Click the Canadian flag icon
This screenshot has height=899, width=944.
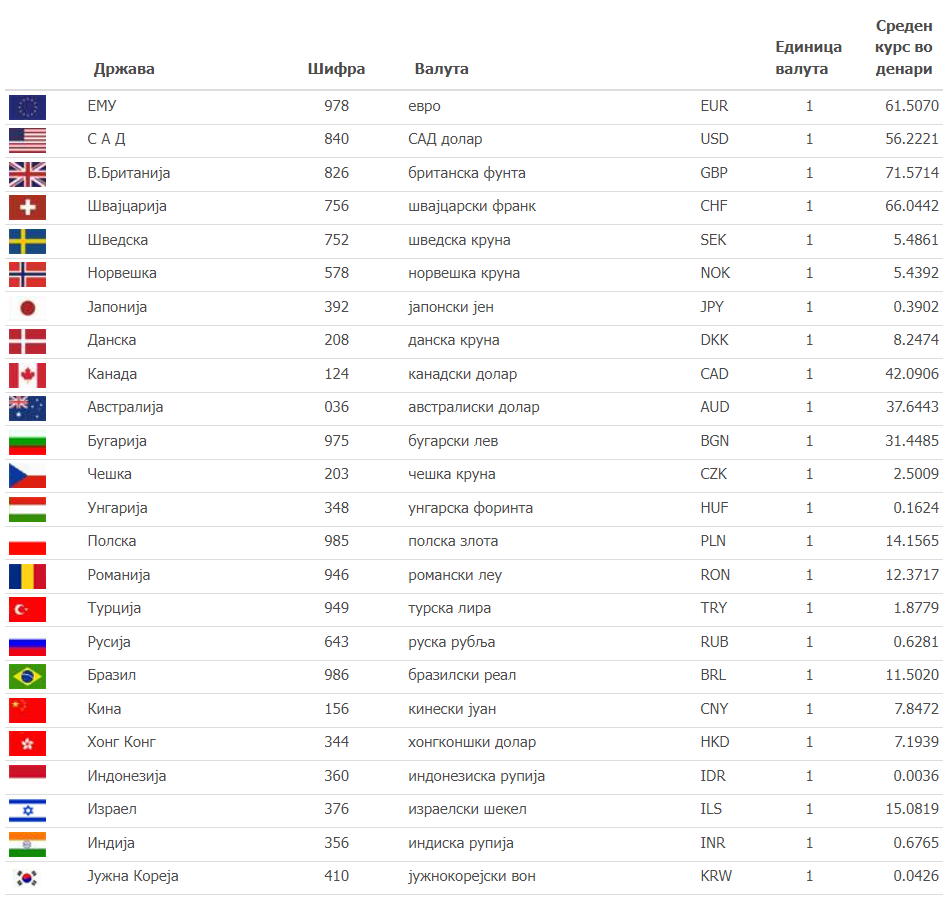coord(27,375)
